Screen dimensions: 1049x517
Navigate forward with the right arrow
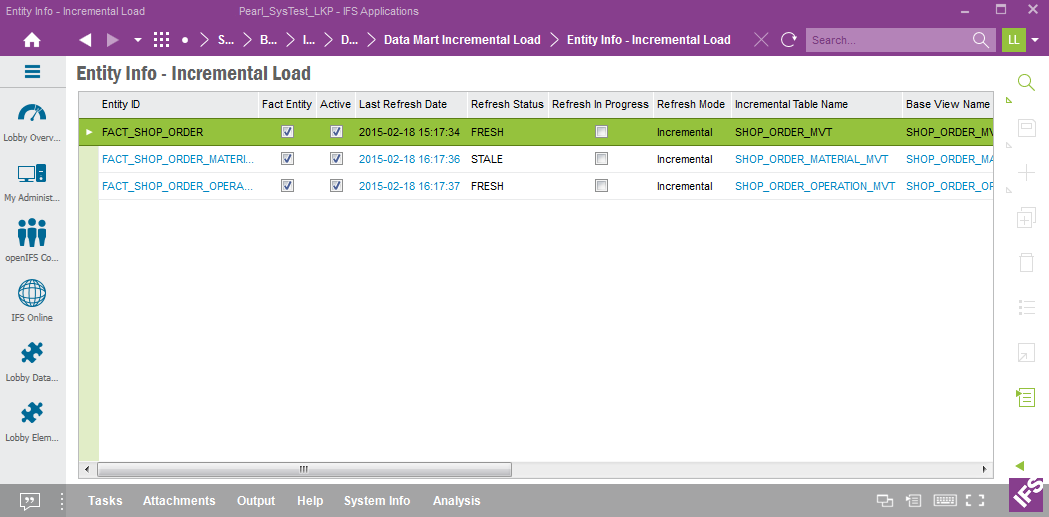[x=113, y=40]
